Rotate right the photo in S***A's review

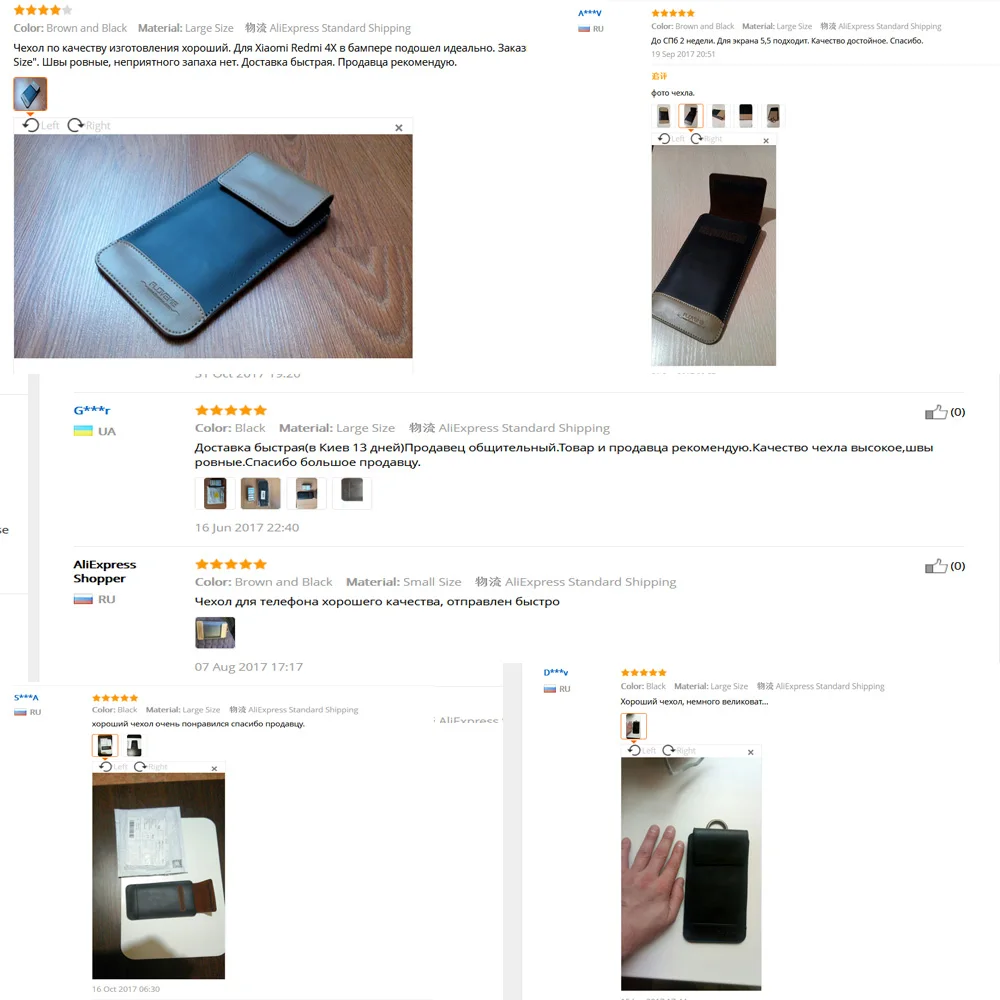click(151, 767)
